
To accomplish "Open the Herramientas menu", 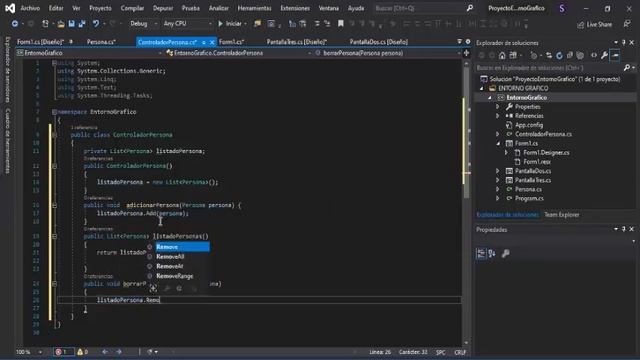I will [254, 8].
